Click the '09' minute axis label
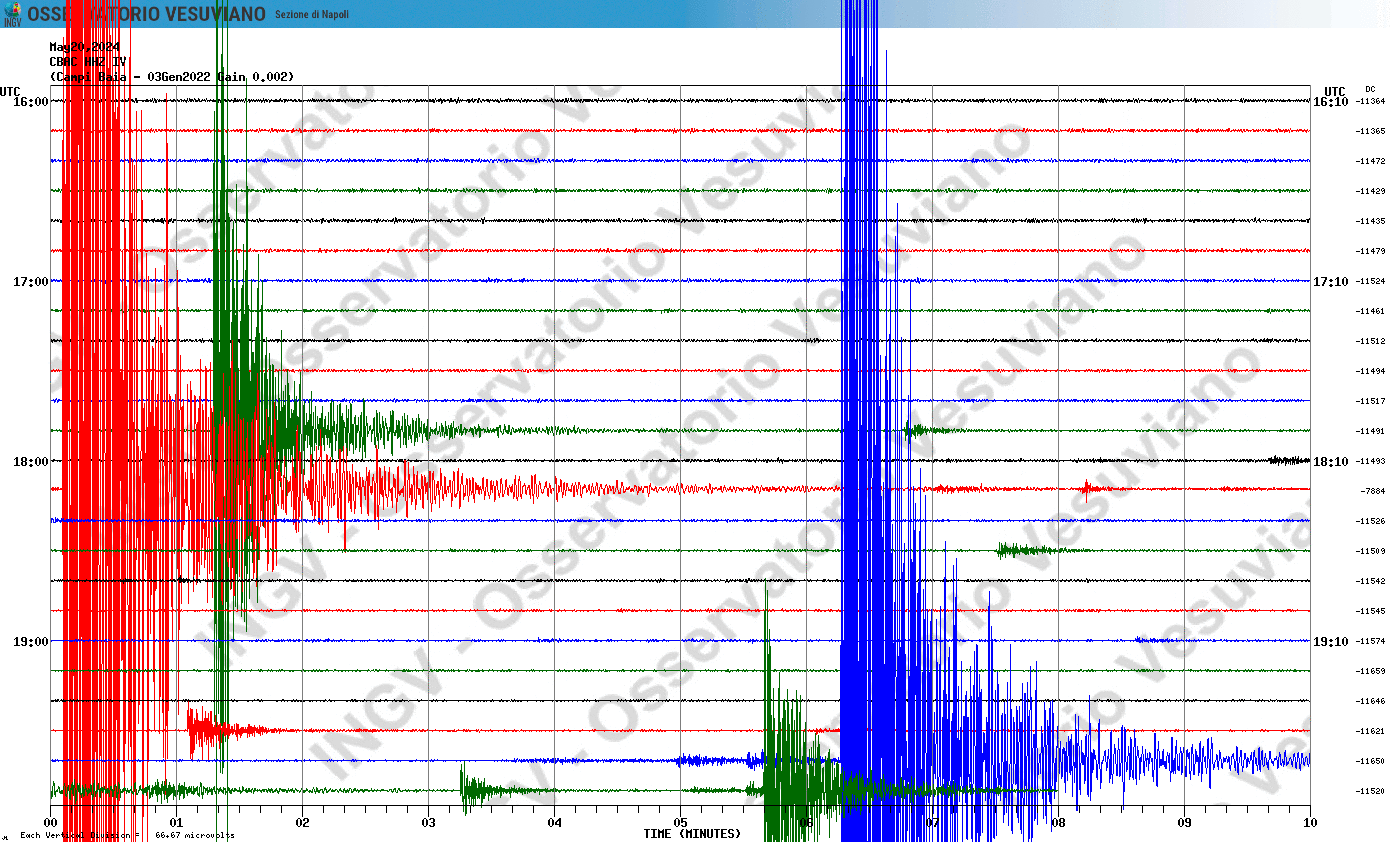 coord(1184,823)
